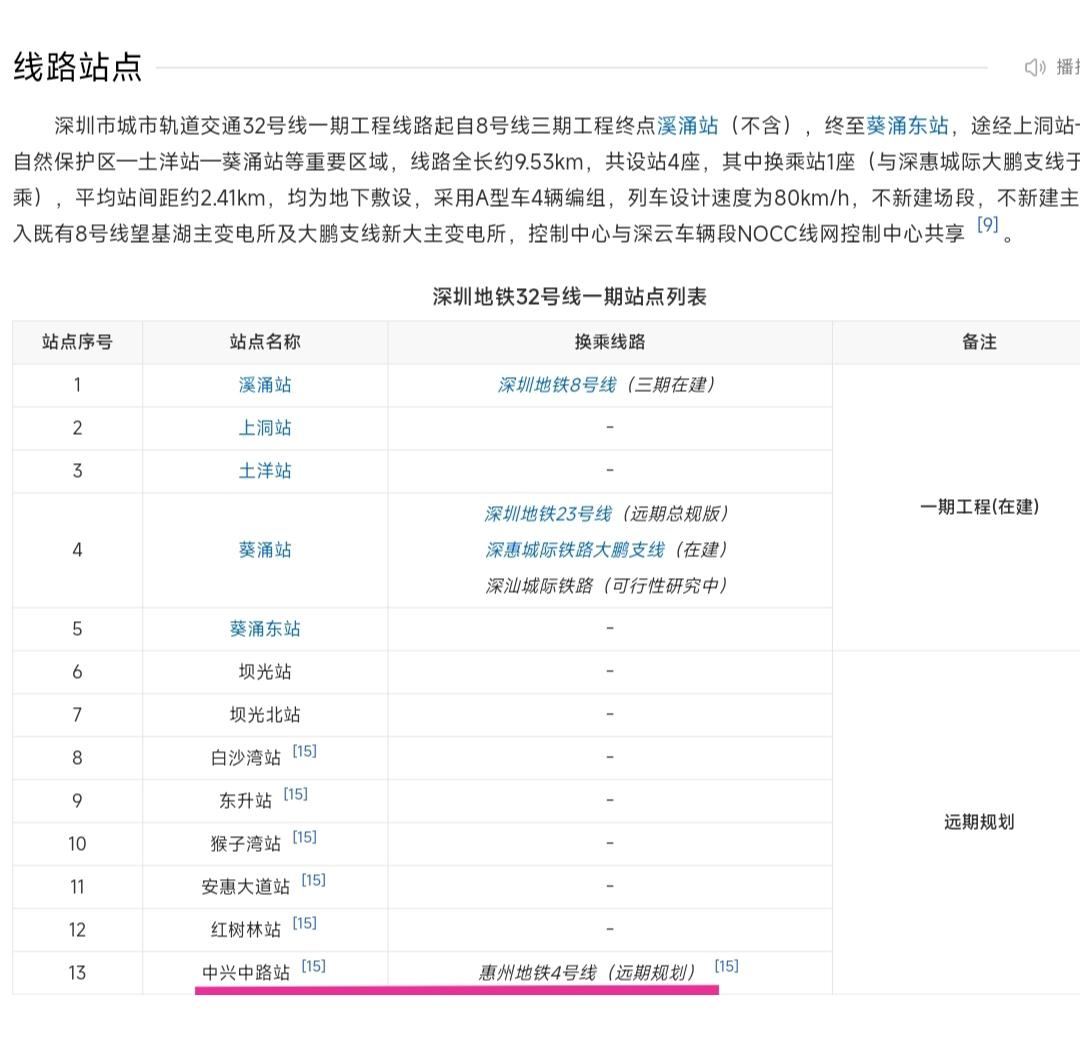Select station number 4 cell
1080x1064 pixels.
pyautogui.click(x=77, y=550)
